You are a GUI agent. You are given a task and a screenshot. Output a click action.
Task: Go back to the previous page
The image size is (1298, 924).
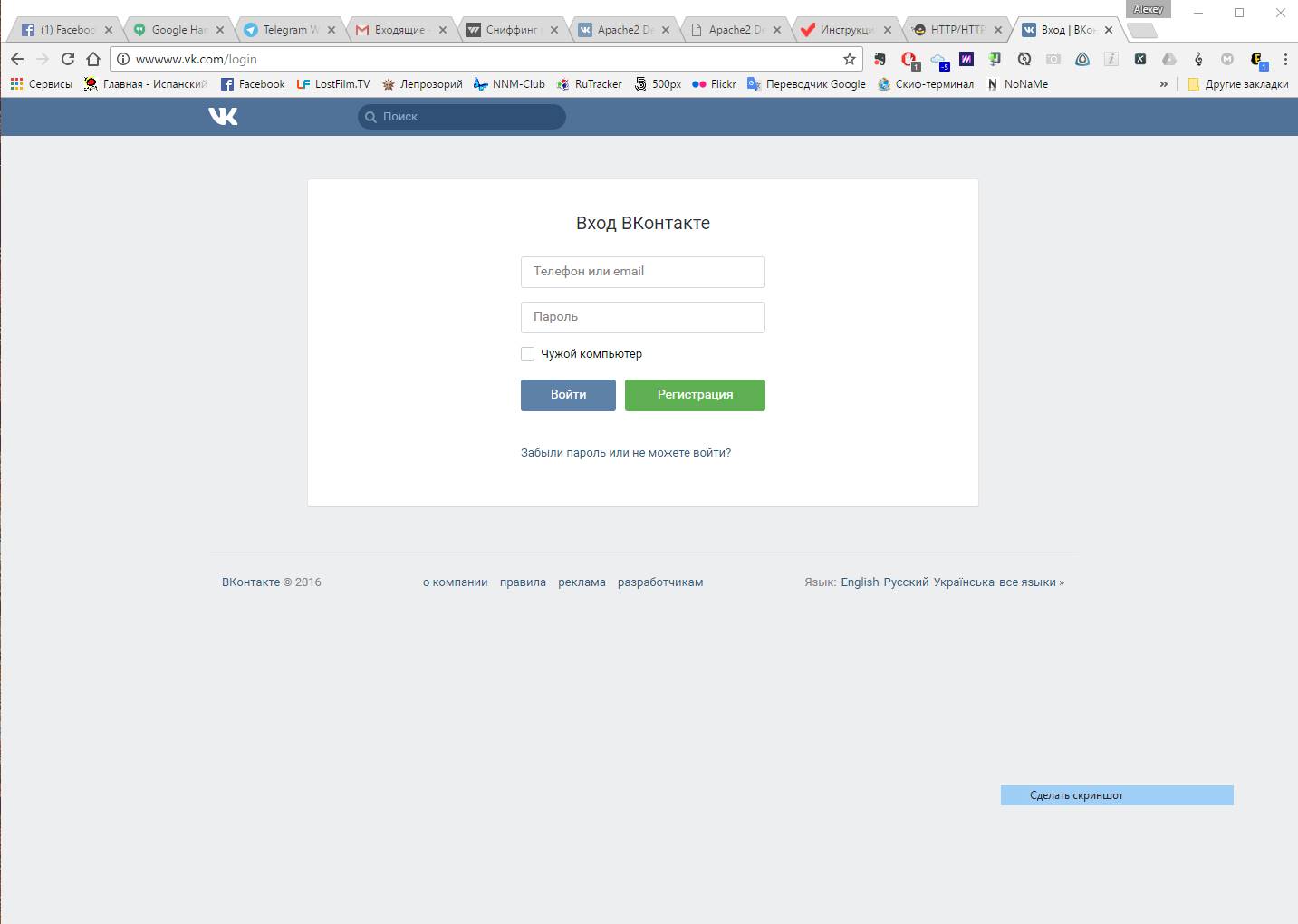pyautogui.click(x=17, y=59)
